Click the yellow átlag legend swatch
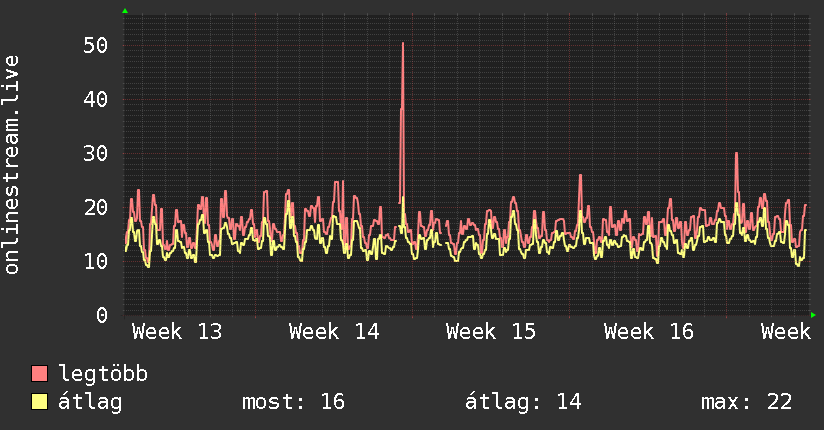824x430 pixels. pos(39,401)
